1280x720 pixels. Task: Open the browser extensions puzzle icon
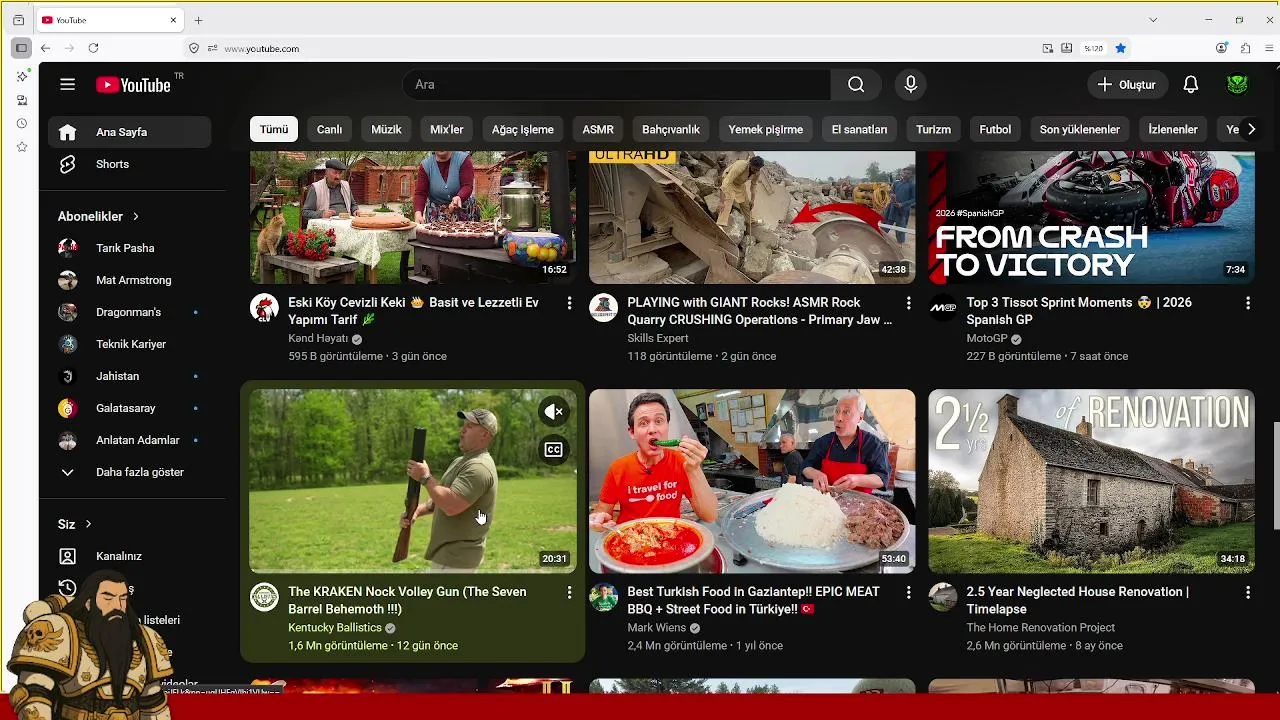click(x=1245, y=48)
